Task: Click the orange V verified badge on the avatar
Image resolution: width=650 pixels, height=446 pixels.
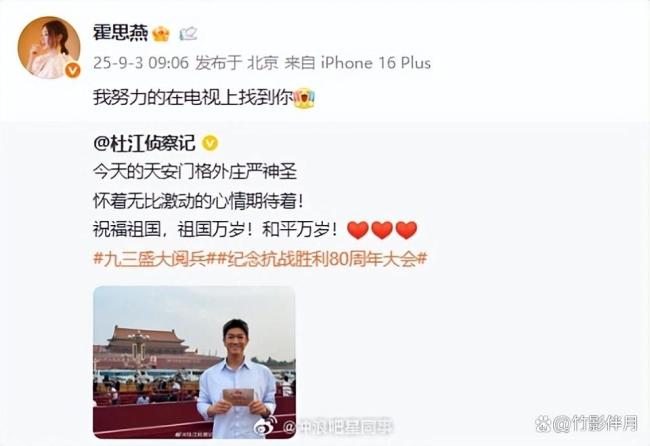Action: (x=73, y=71)
